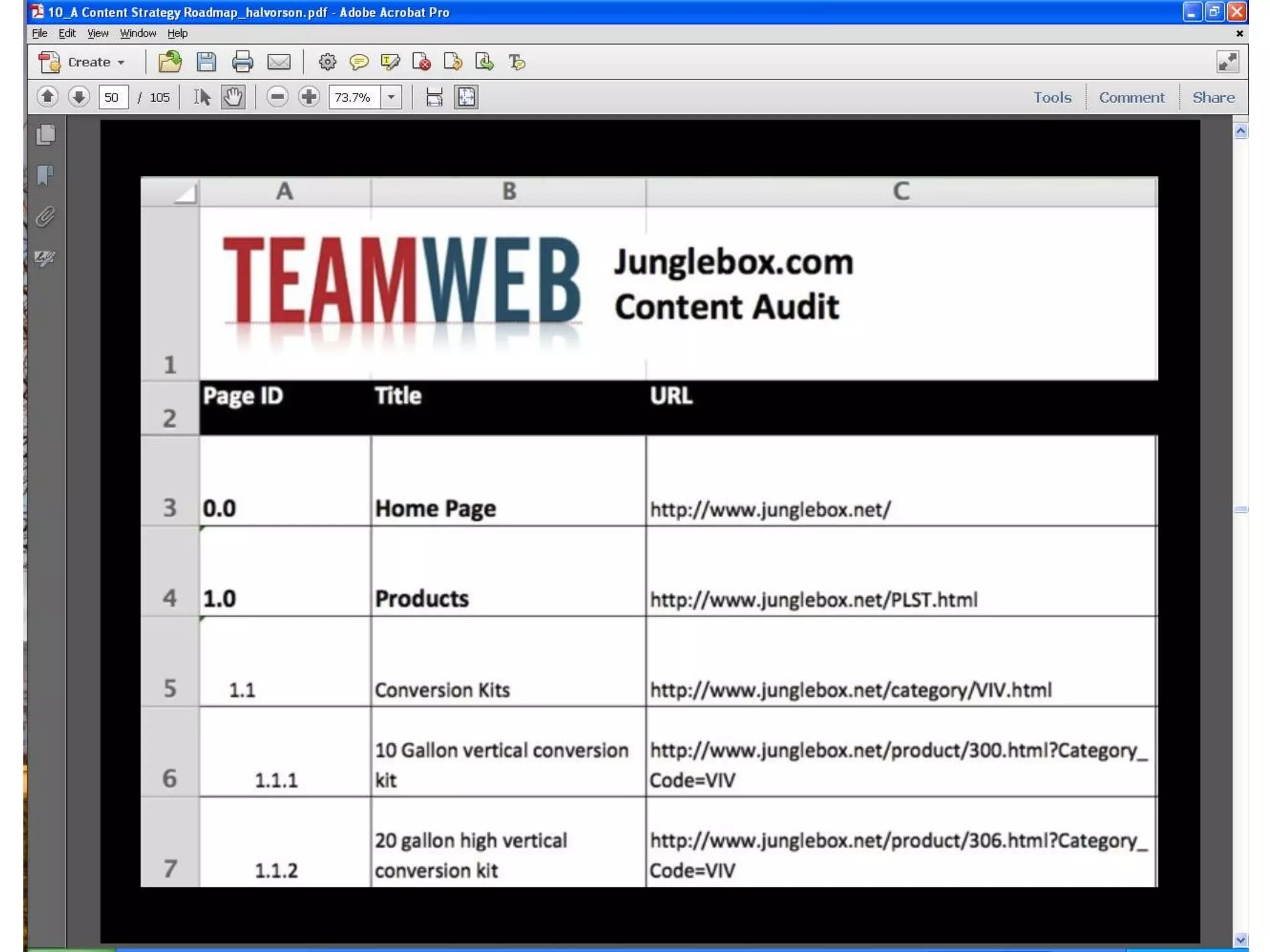
Task: Open the View menu
Action: coord(97,33)
